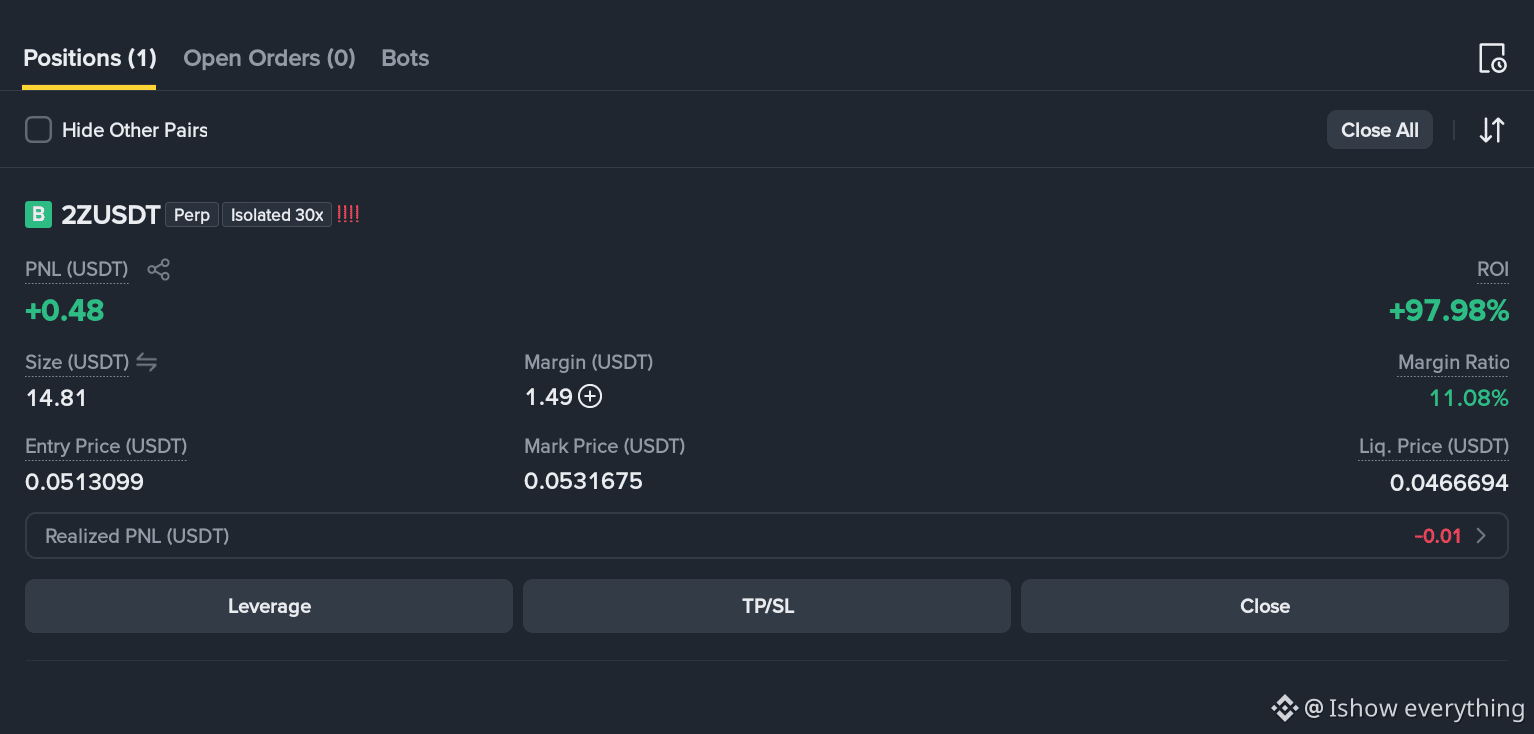Screen dimensions: 1534x734
Task: Switch size unit with the swap icon
Action: coord(147,362)
